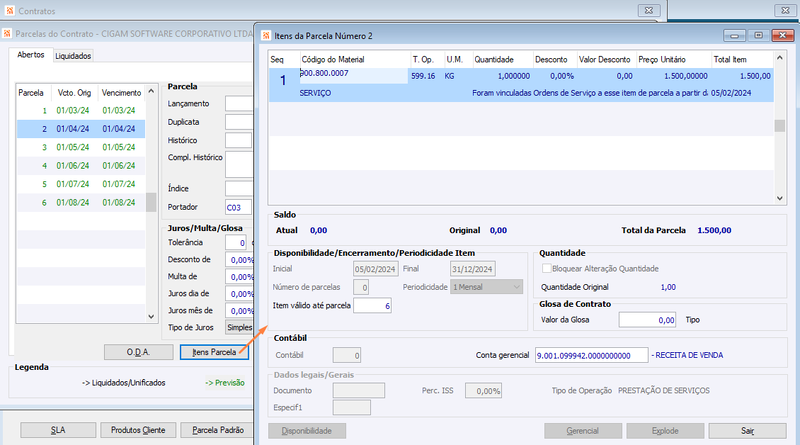Minimize the Itens da Parcela window
This screenshot has width=800, height=445.
click(734, 35)
